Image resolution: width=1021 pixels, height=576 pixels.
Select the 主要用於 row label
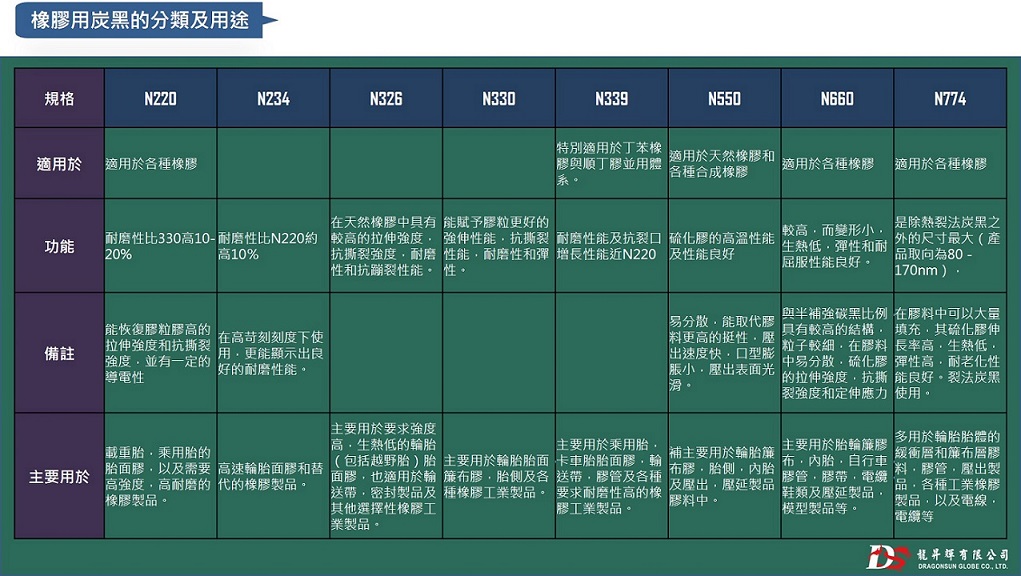[59, 476]
